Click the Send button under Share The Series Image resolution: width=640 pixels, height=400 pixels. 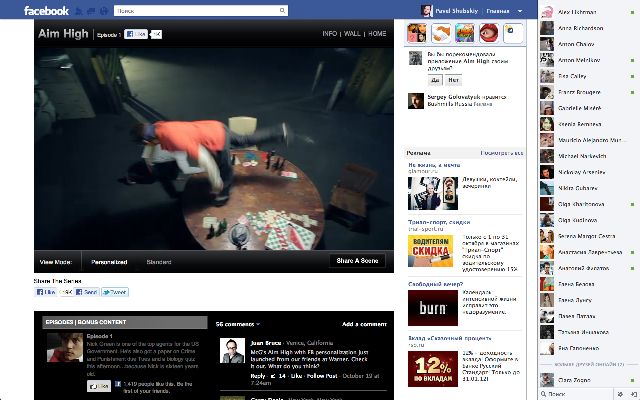pyautogui.click(x=87, y=292)
